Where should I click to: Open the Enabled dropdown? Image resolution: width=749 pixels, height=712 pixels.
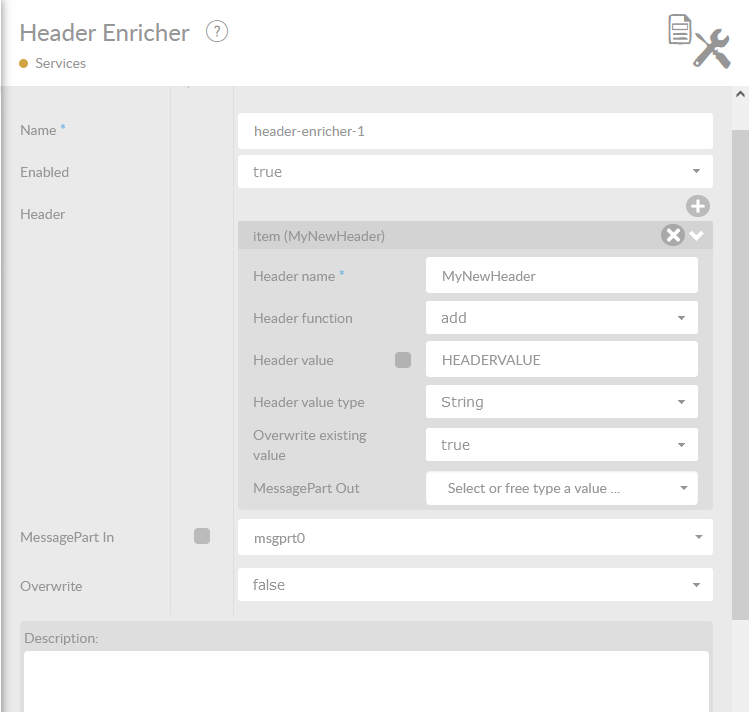[475, 172]
